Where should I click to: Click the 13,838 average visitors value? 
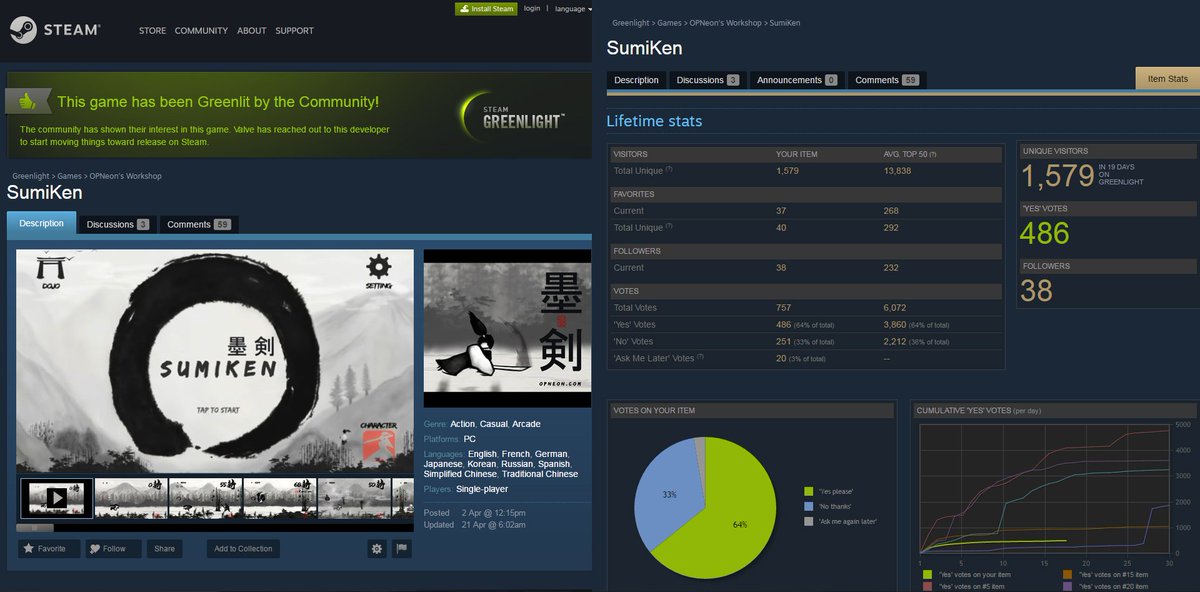click(897, 171)
